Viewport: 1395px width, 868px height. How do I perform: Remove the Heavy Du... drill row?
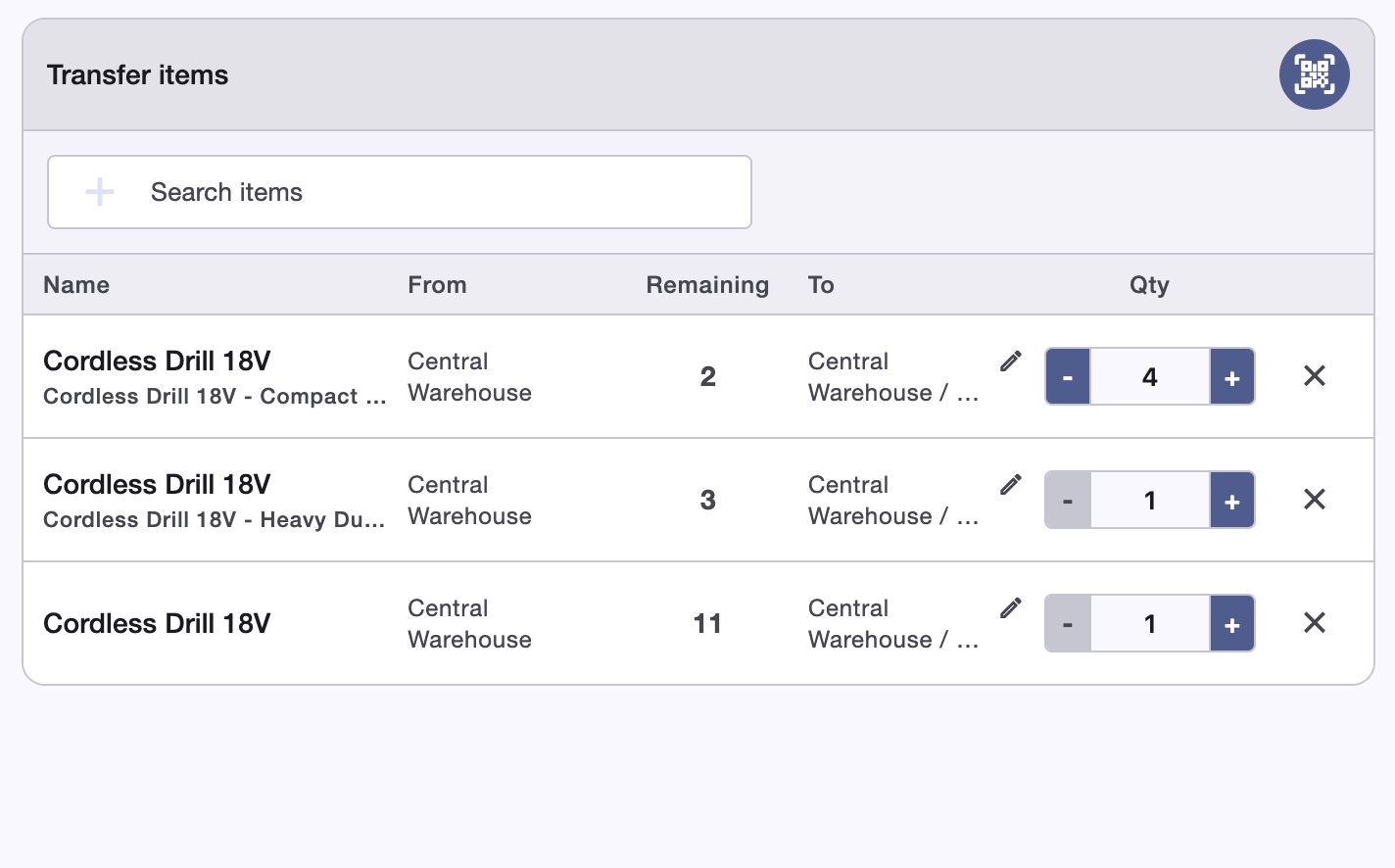(1315, 500)
